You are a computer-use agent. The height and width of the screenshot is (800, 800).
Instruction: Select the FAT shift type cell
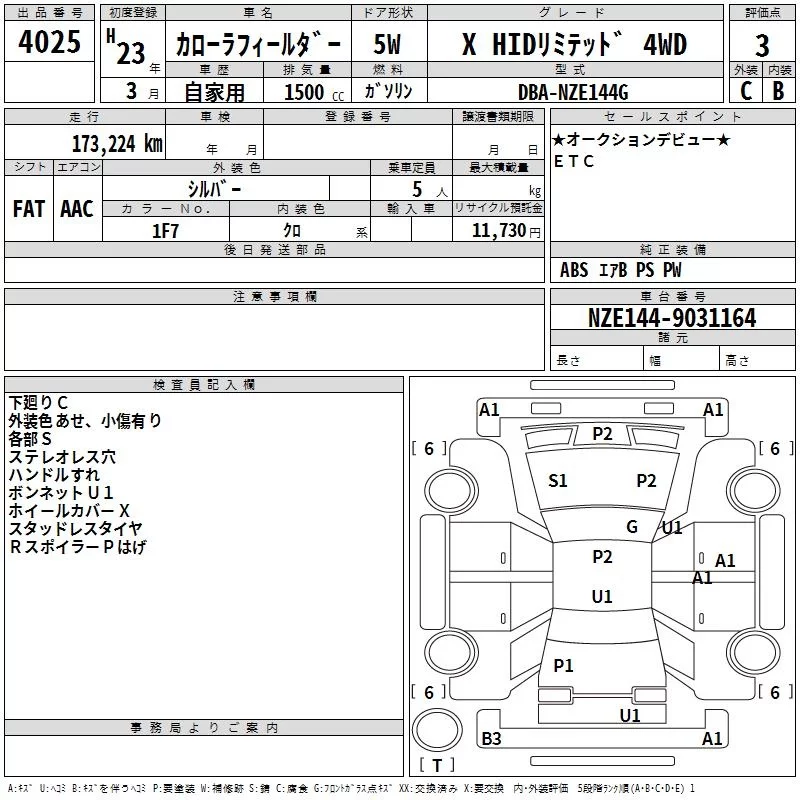click(29, 208)
